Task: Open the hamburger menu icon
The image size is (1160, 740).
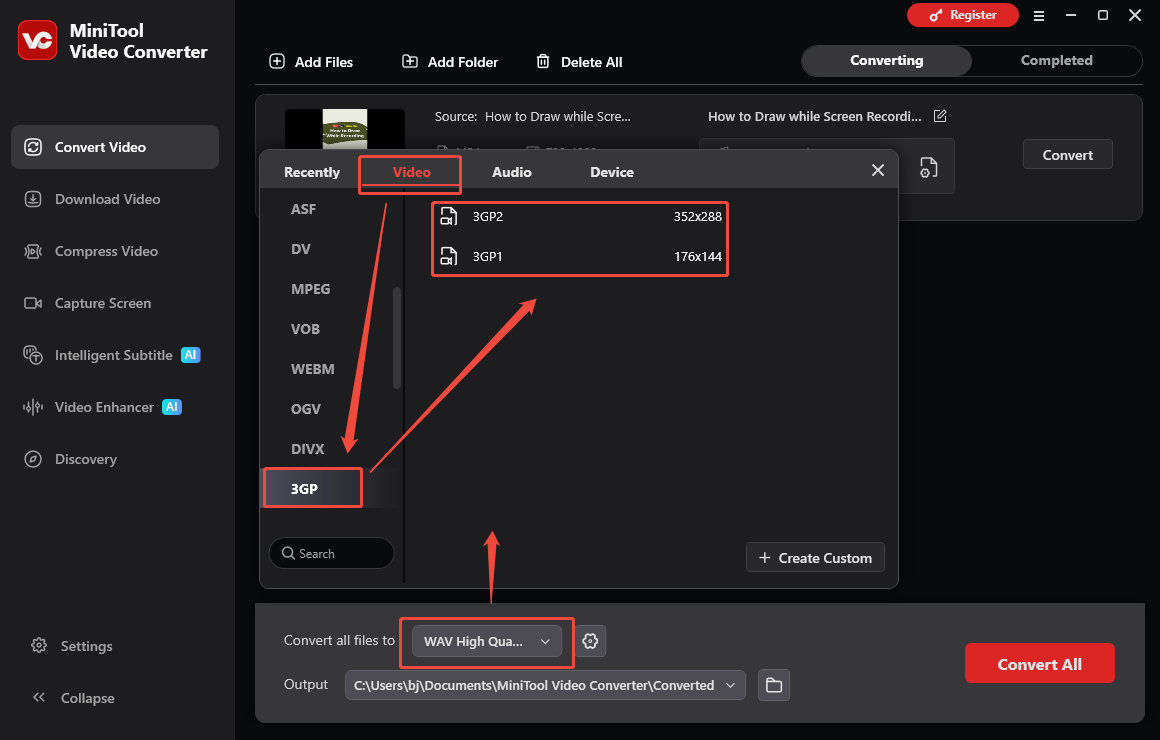Action: [x=1039, y=16]
